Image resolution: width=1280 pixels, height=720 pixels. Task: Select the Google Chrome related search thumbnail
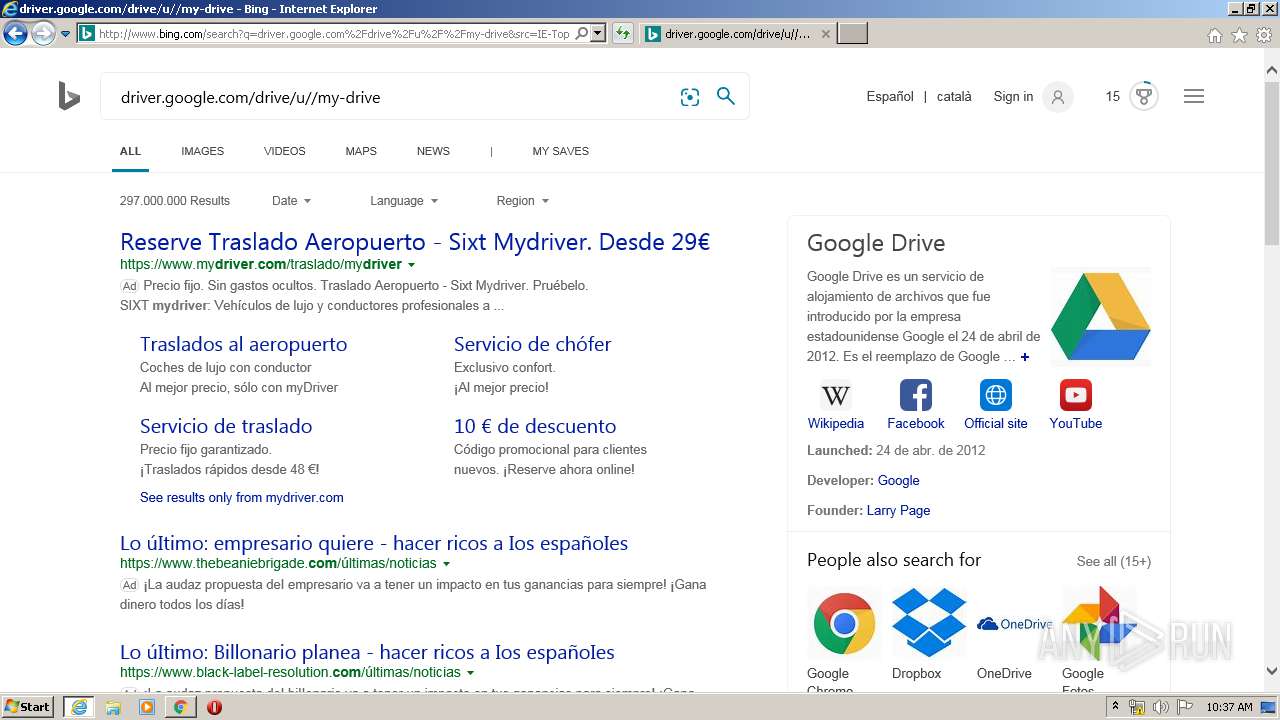tap(844, 623)
